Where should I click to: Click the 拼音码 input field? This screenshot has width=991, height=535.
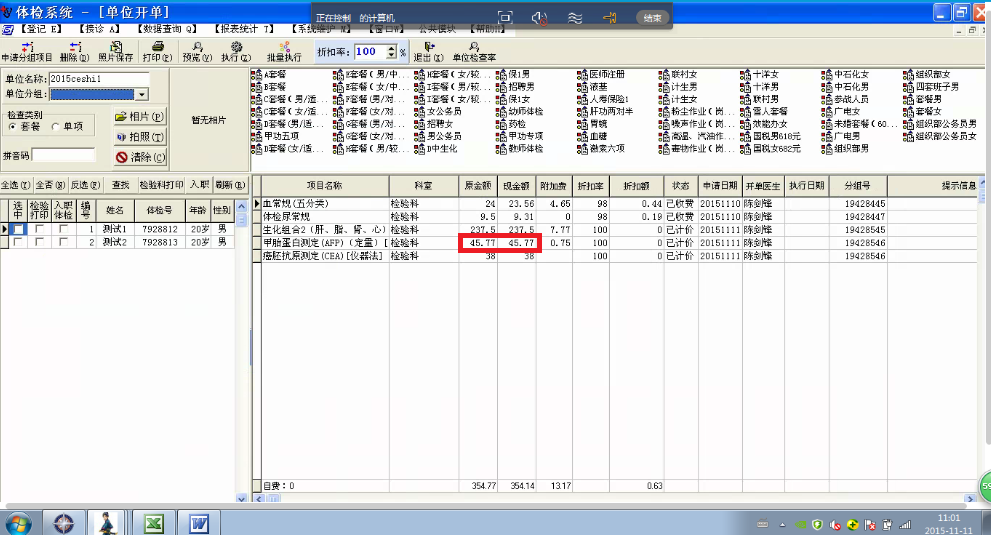64,155
